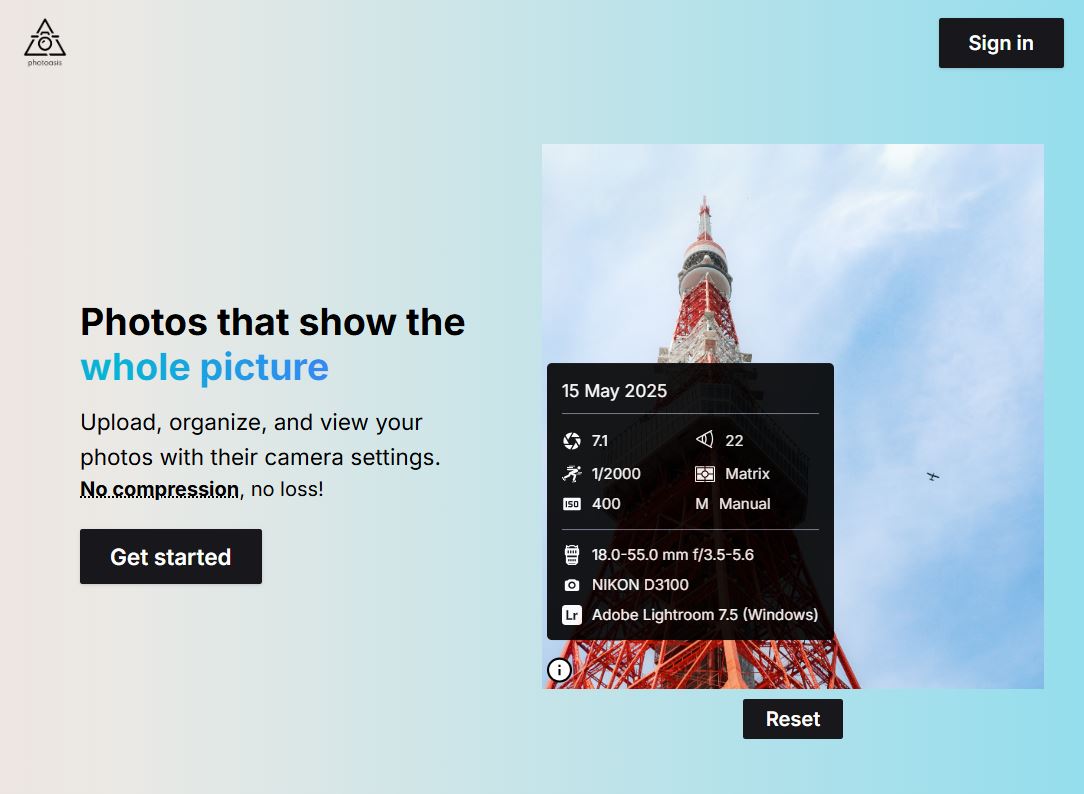Click the underlined No compression text
This screenshot has height=794, width=1084.
159,489
